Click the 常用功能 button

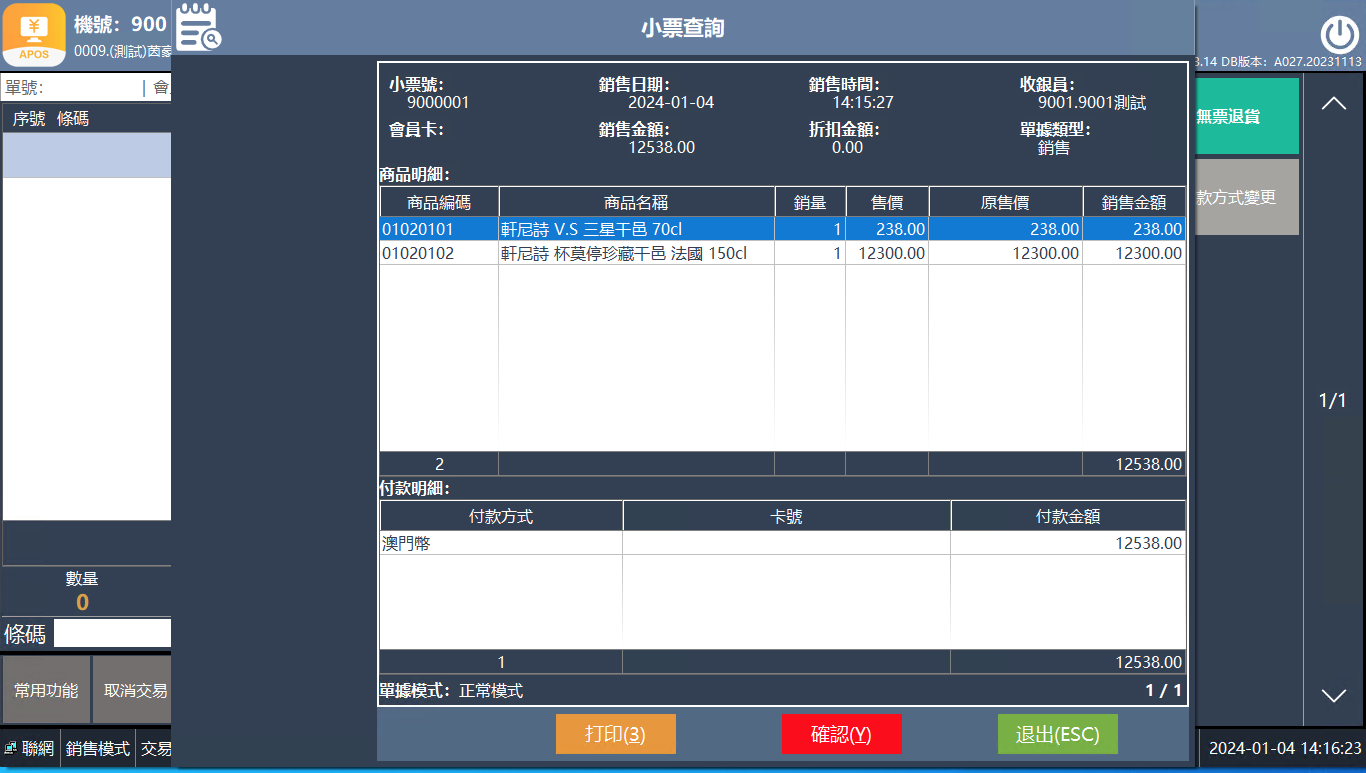pos(46,690)
